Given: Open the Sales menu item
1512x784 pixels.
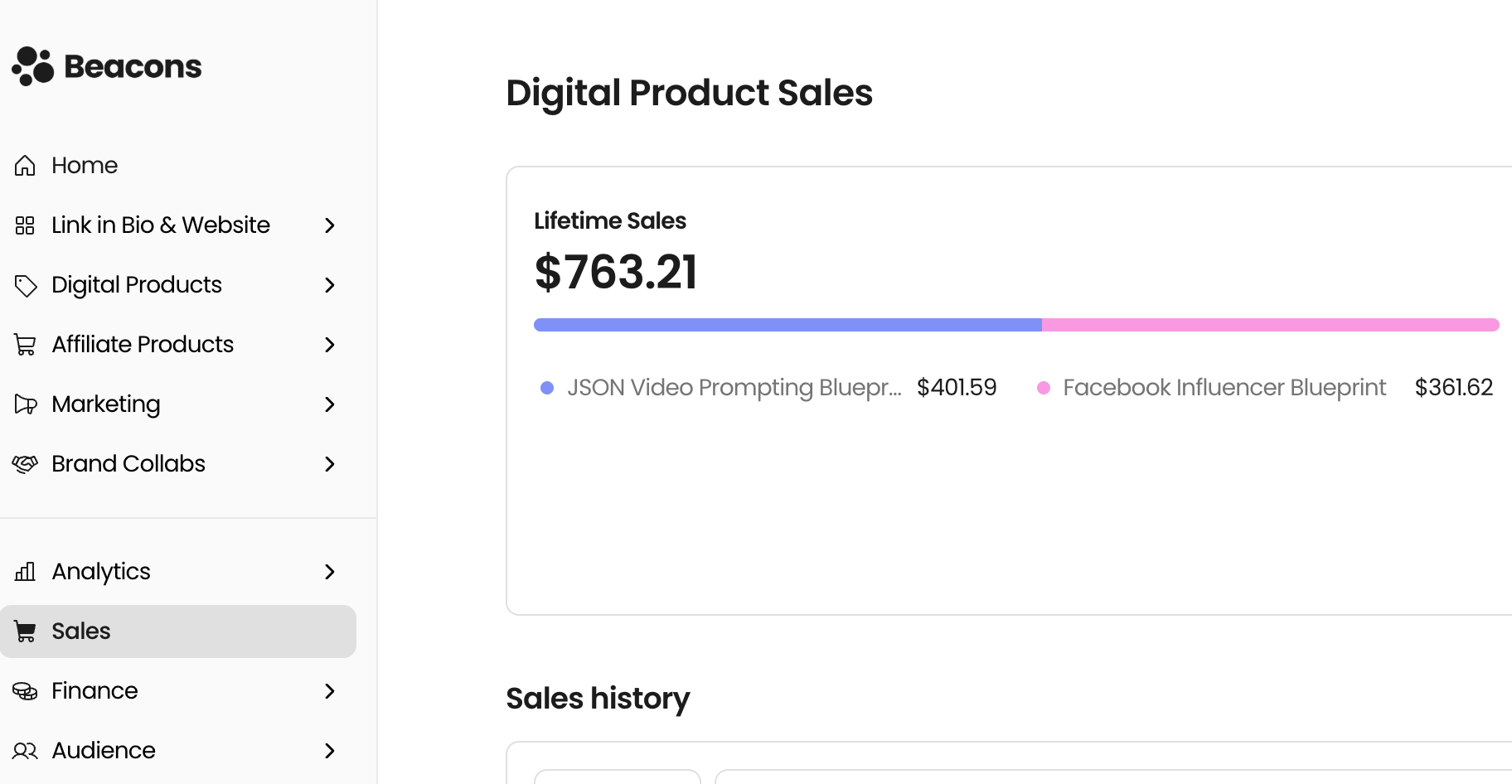Looking at the screenshot, I should pos(81,632).
